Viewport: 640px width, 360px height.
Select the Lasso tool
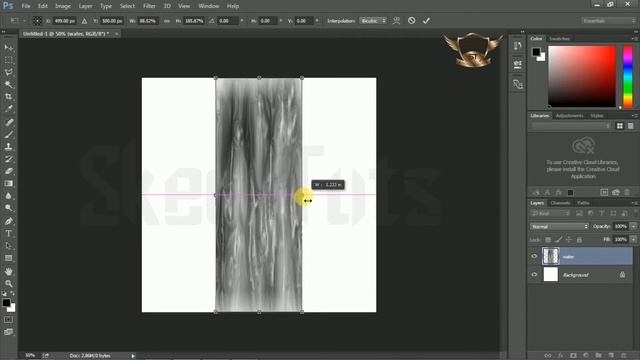(x=9, y=73)
